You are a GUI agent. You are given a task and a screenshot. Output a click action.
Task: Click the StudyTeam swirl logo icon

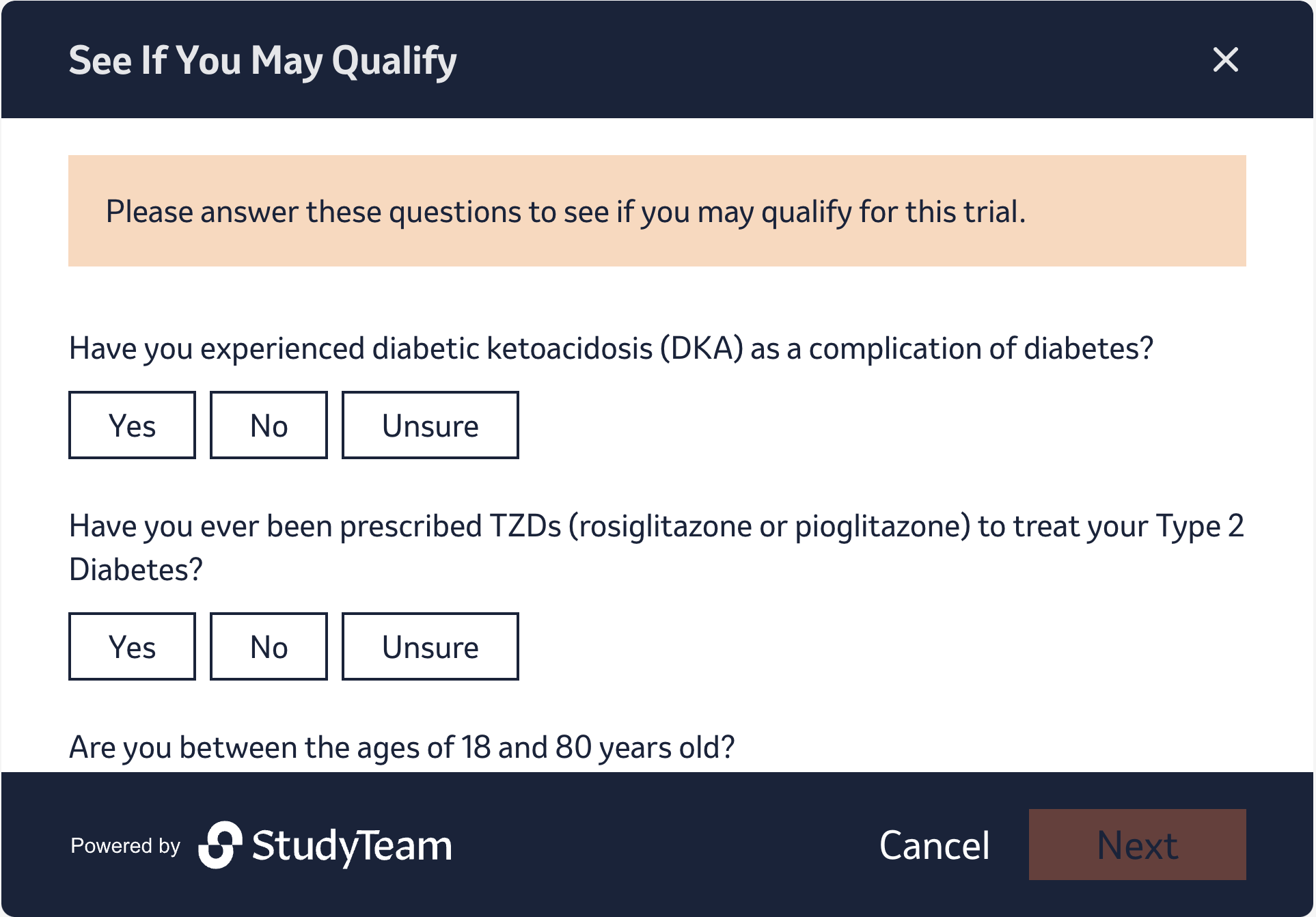point(220,845)
